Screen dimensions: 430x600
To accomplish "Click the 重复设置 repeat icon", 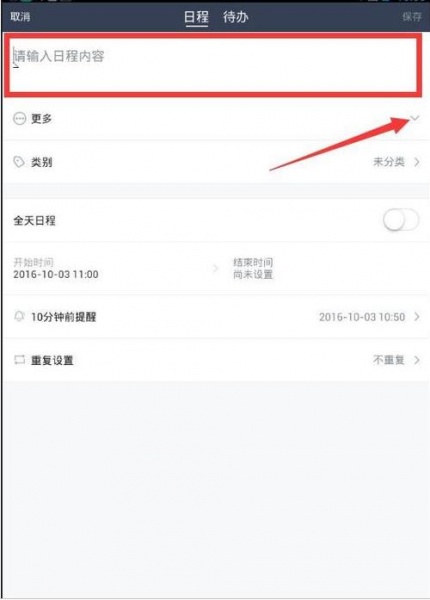I will coord(19,360).
